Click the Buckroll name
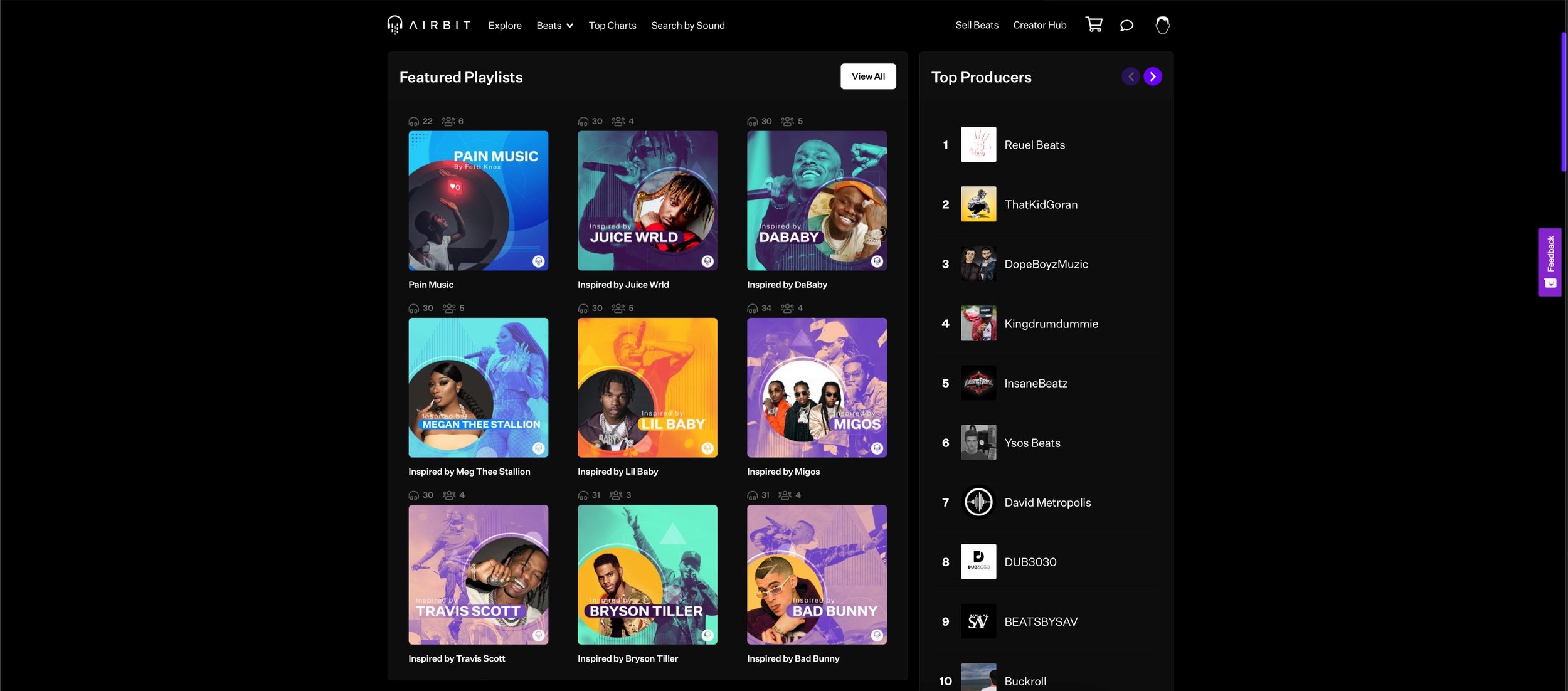 pyautogui.click(x=1025, y=681)
